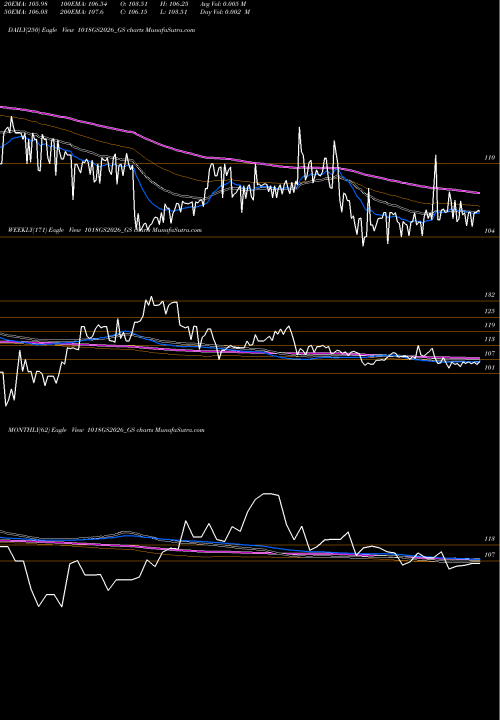The width and height of the screenshot is (500, 720).
Task: Click the 110 price label on daily chart
Action: point(490,158)
